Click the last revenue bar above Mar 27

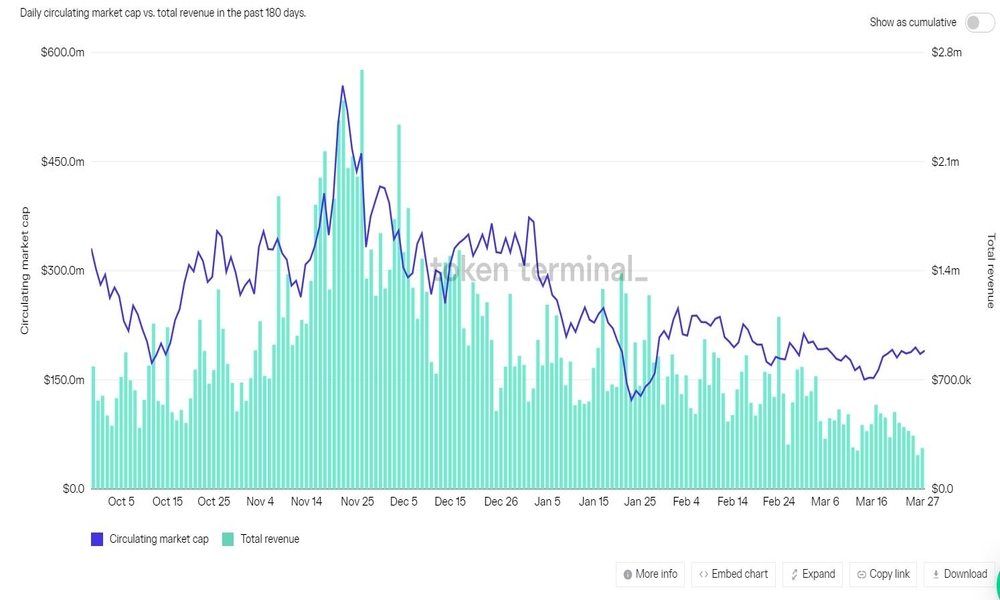pos(922,468)
